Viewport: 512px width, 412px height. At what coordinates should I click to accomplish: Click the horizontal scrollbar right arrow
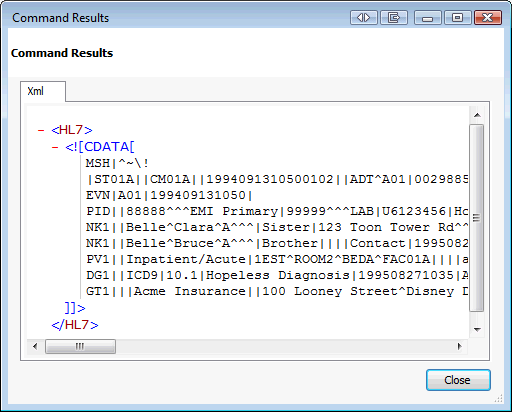coord(460,346)
